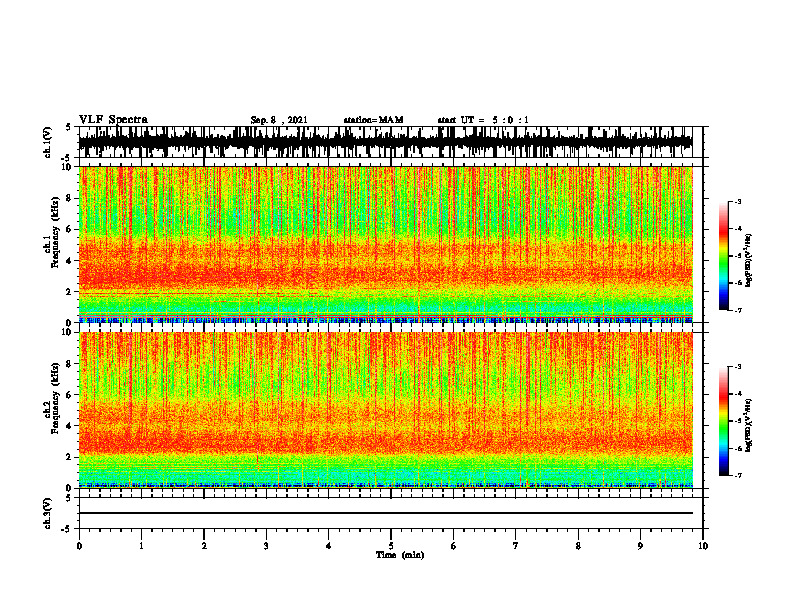Viewport: 792px width, 612px height.
Task: Click time axis tick label "10"
Action: (703, 546)
